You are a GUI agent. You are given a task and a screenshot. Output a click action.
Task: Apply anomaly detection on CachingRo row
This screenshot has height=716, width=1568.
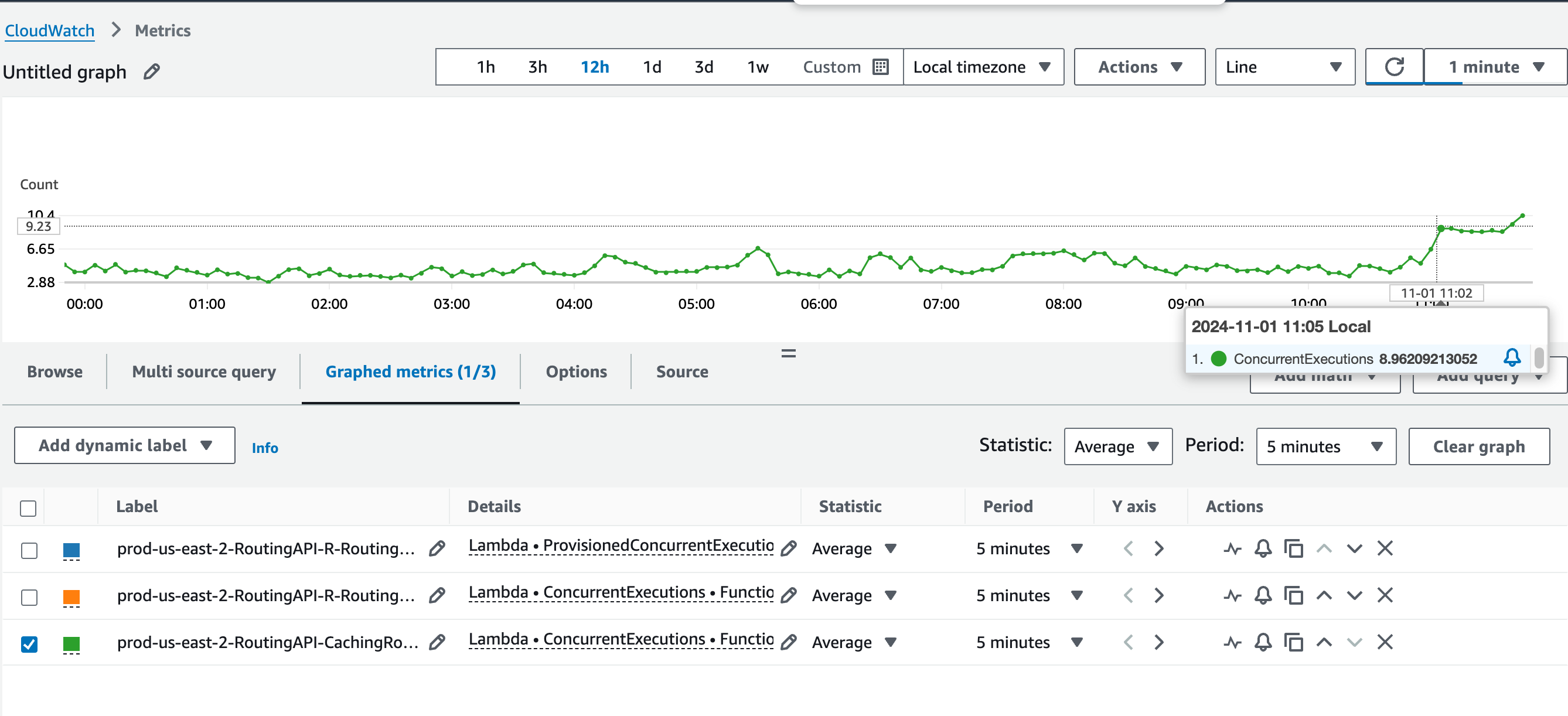[1233, 642]
